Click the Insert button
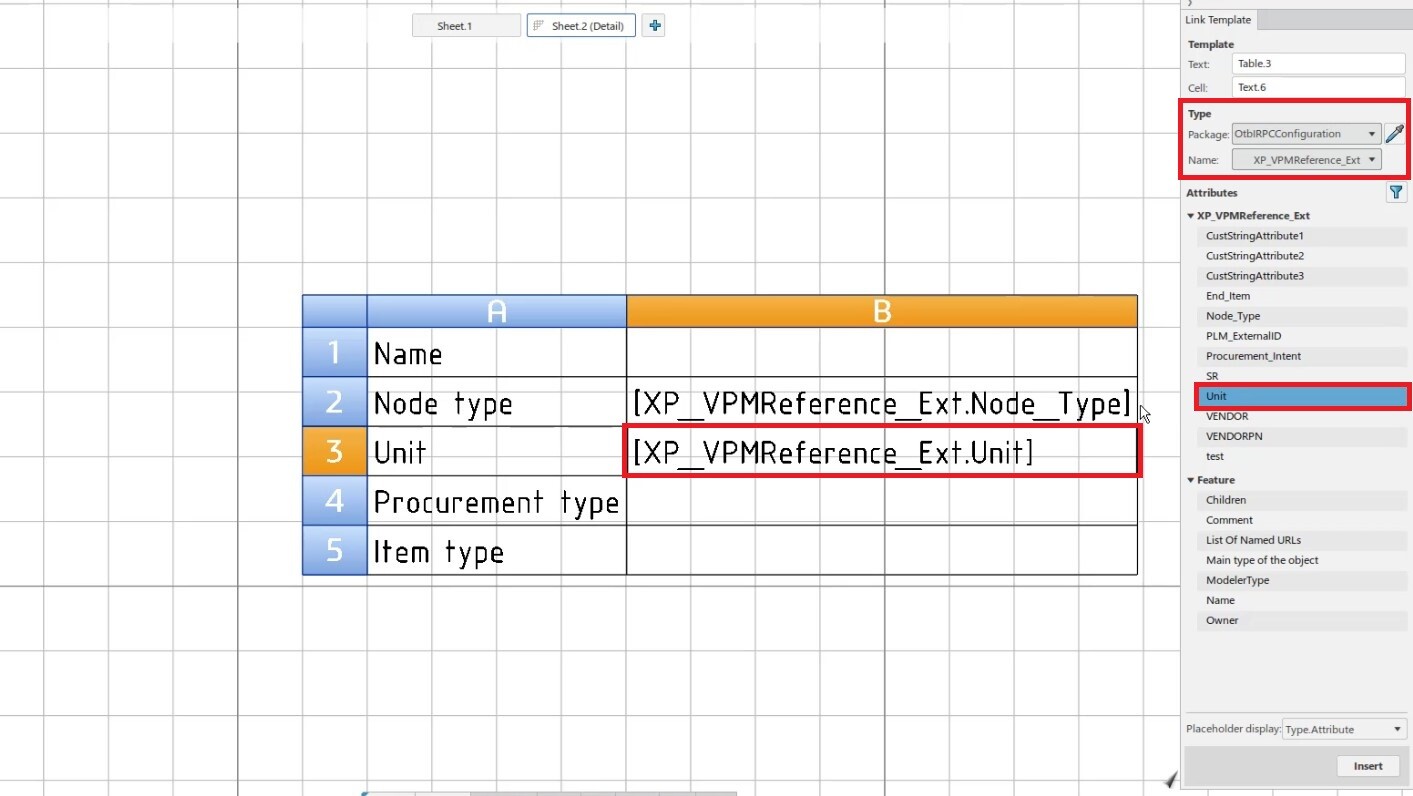Image resolution: width=1413 pixels, height=796 pixels. (x=1368, y=766)
